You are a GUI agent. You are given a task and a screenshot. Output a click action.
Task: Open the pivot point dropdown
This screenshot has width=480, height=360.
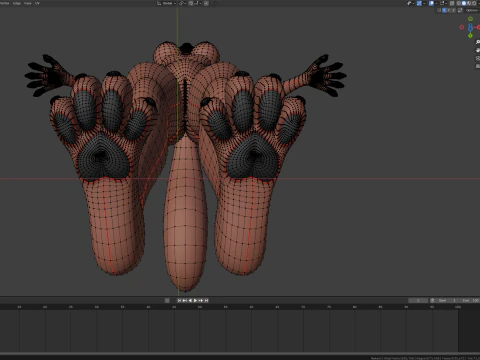[x=182, y=3]
